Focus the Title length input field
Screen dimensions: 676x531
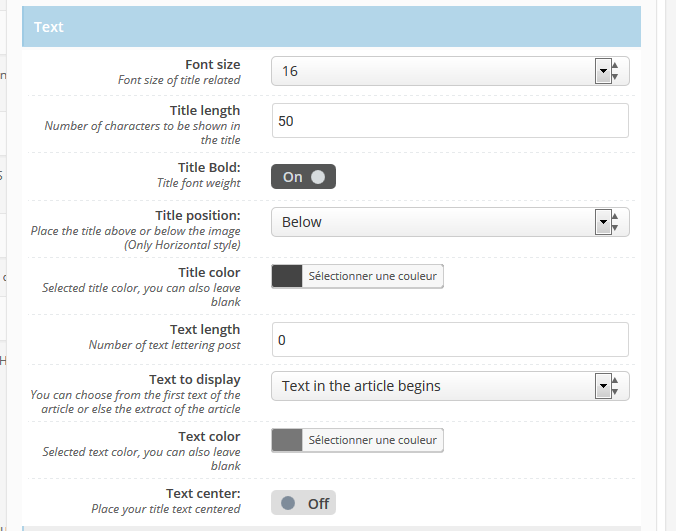point(450,121)
